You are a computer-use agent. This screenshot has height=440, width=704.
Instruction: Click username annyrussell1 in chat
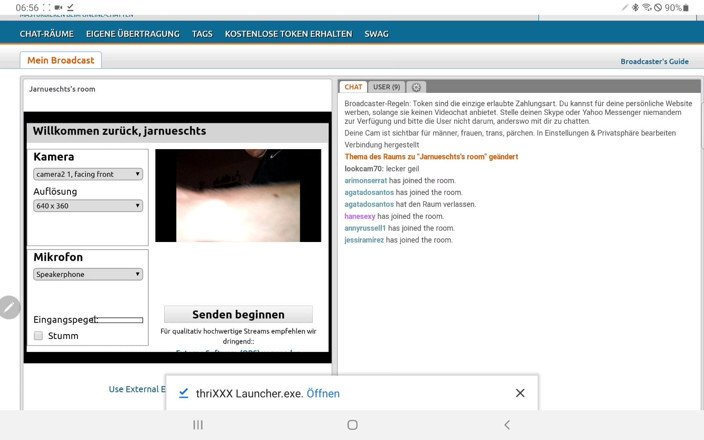tap(365, 228)
